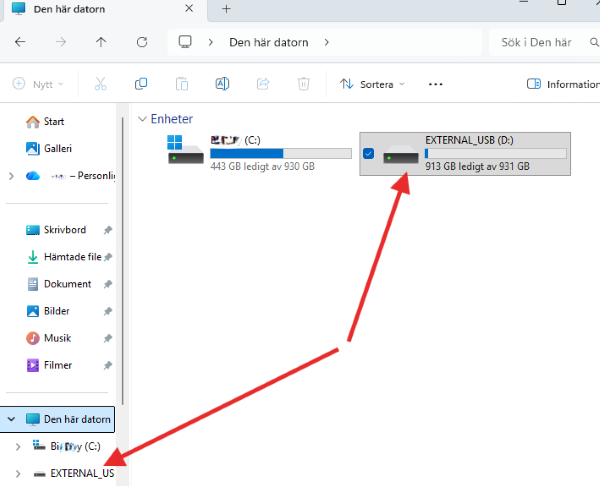Click the pin icon next to Skrivbord
Screen dimensions: 600x488
(108, 230)
